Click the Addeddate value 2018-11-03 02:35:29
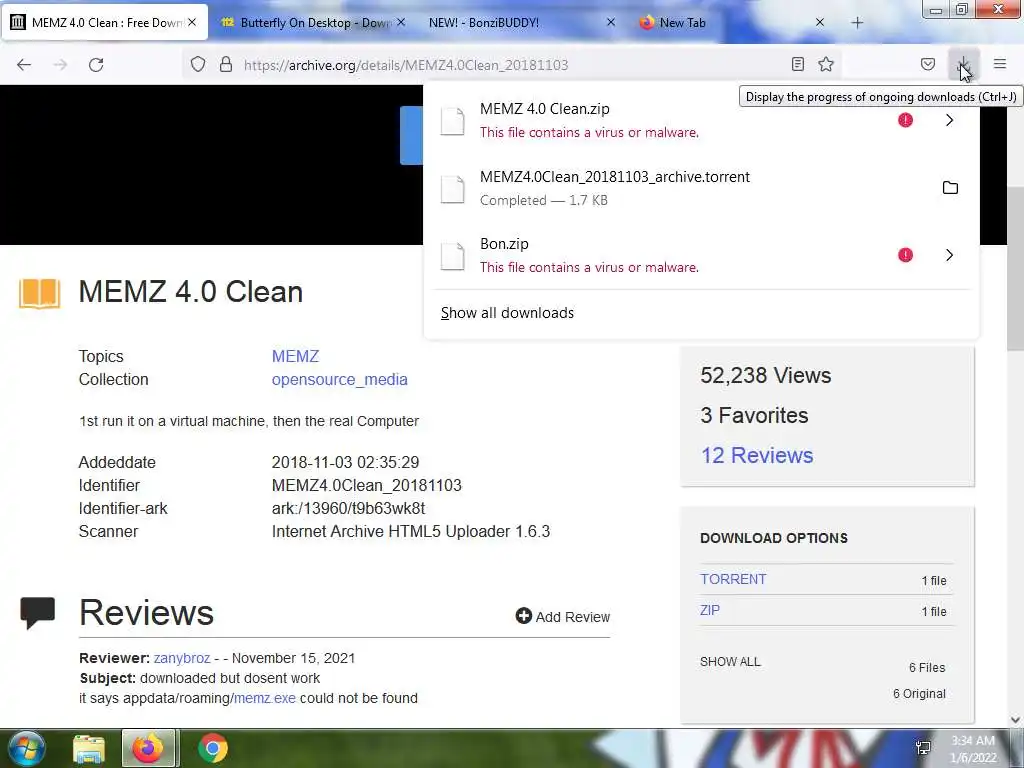 coord(345,462)
